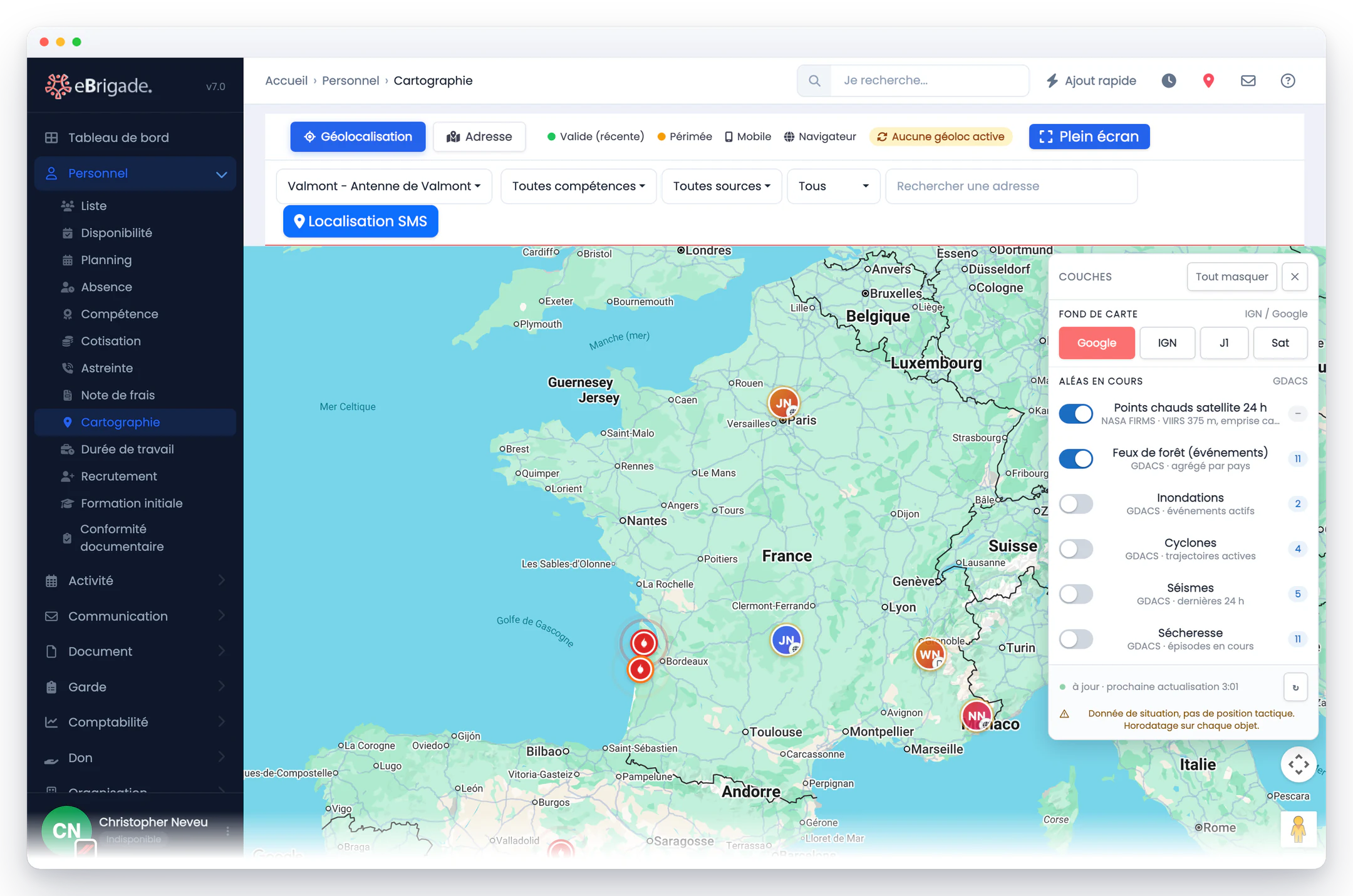Switch to the Géolocalisation tab
Image resolution: width=1353 pixels, height=896 pixels.
[358, 136]
